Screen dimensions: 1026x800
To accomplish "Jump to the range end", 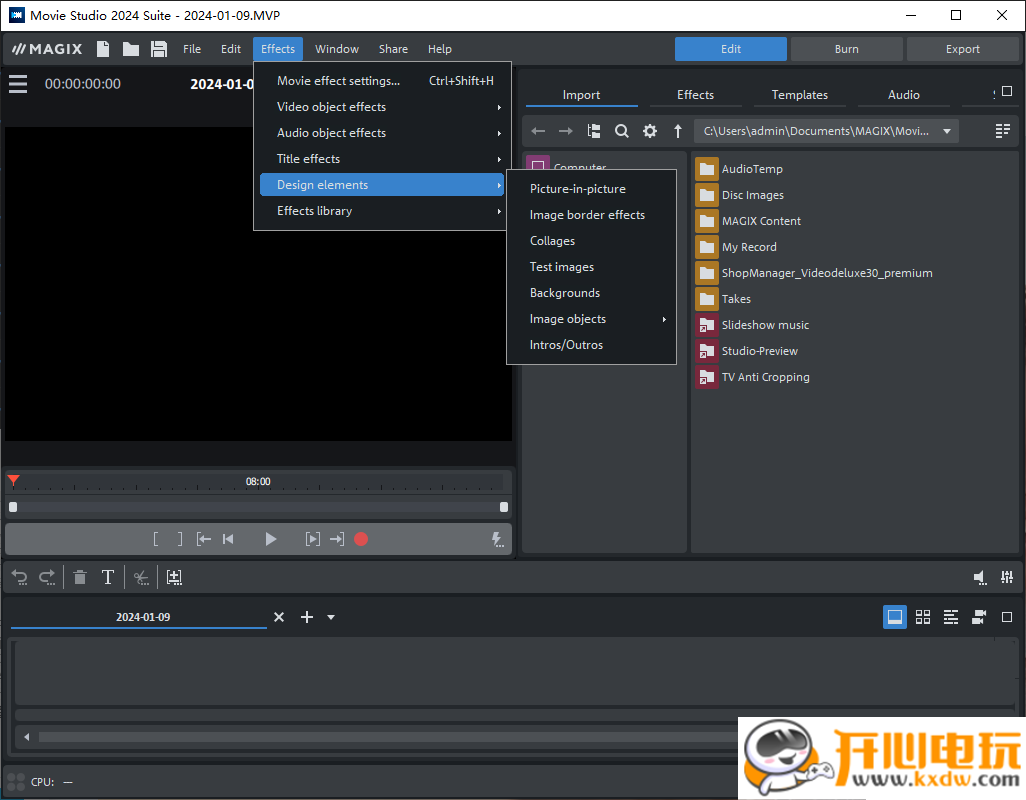I will click(x=337, y=539).
